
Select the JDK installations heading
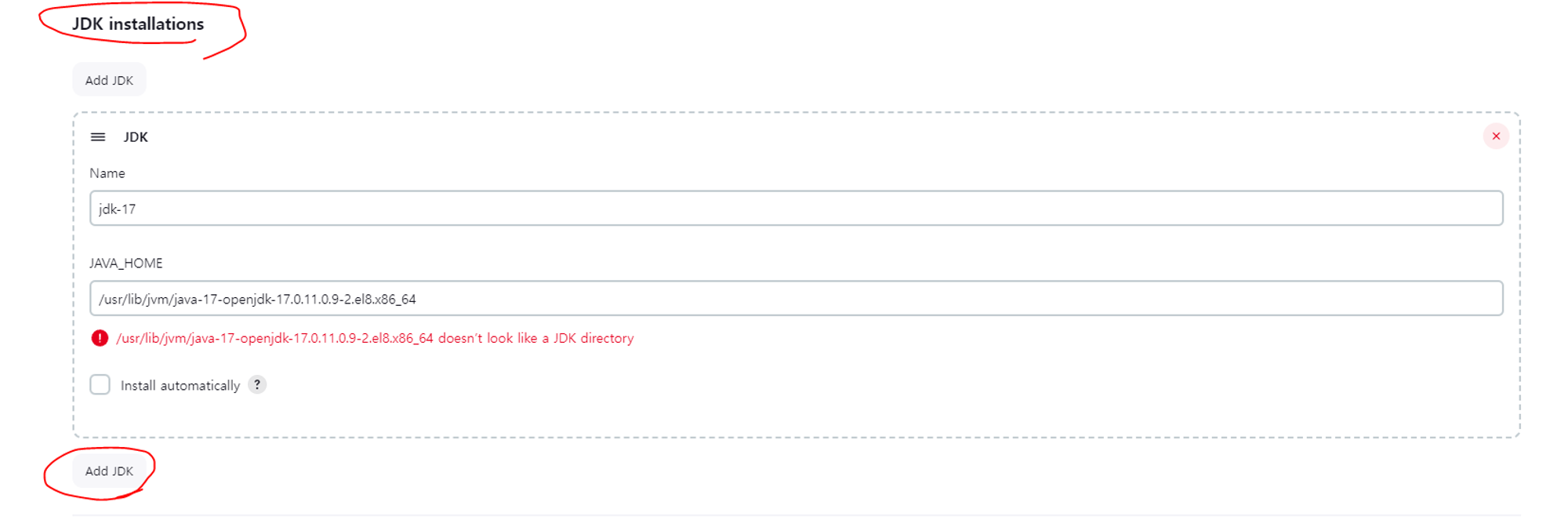[x=138, y=24]
